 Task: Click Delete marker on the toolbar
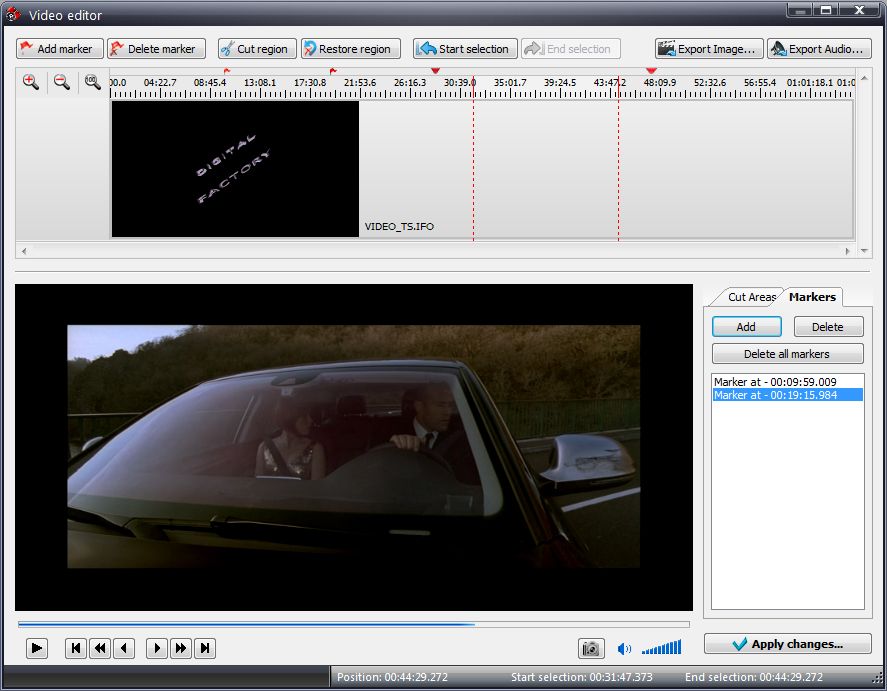tap(156, 48)
